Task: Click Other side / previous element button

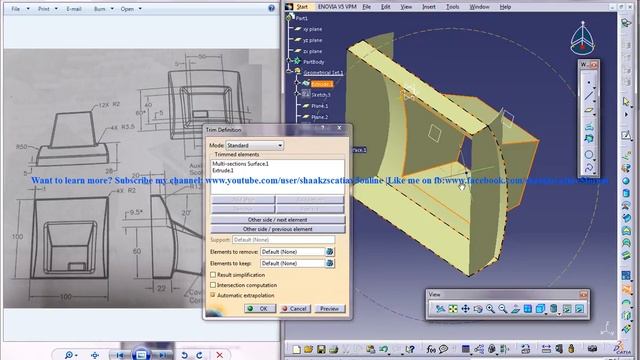Action: [278, 229]
